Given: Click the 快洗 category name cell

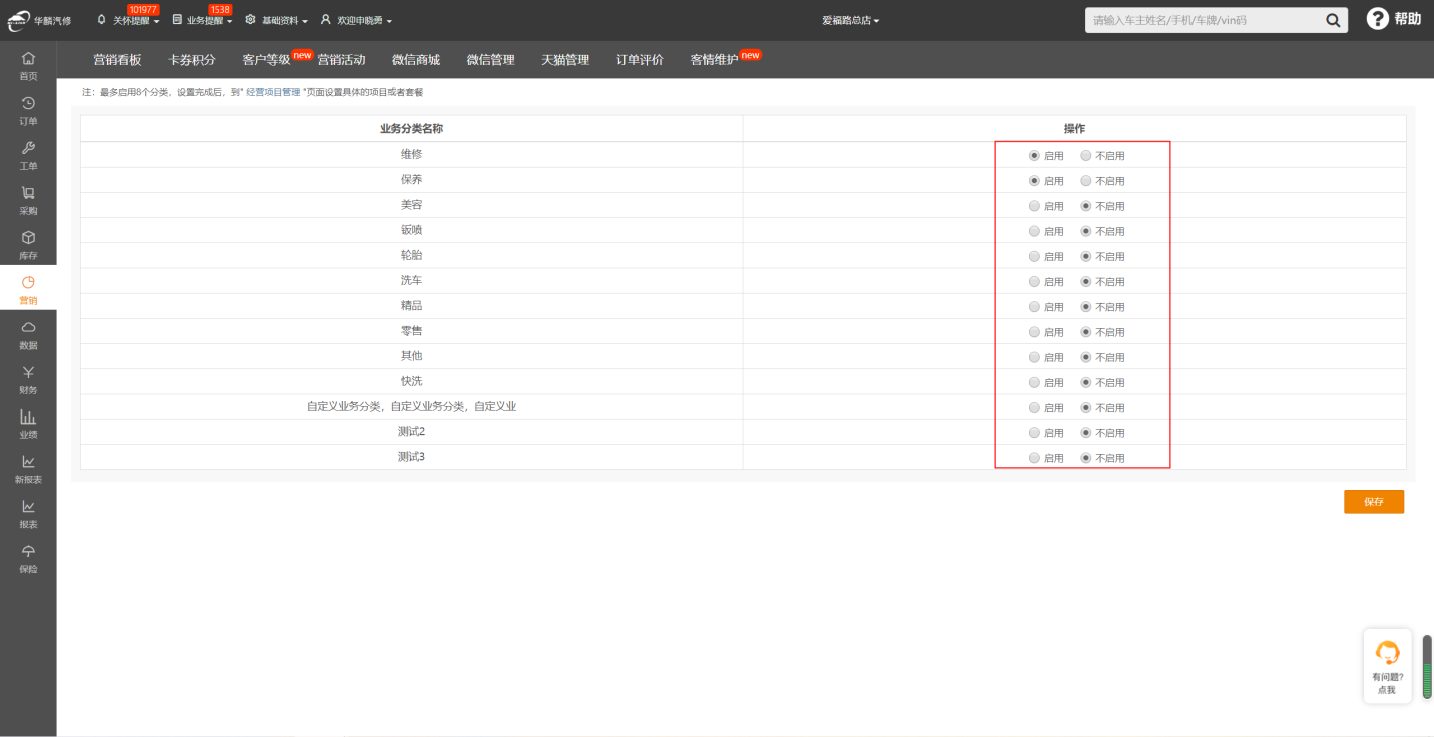Looking at the screenshot, I should tap(411, 381).
